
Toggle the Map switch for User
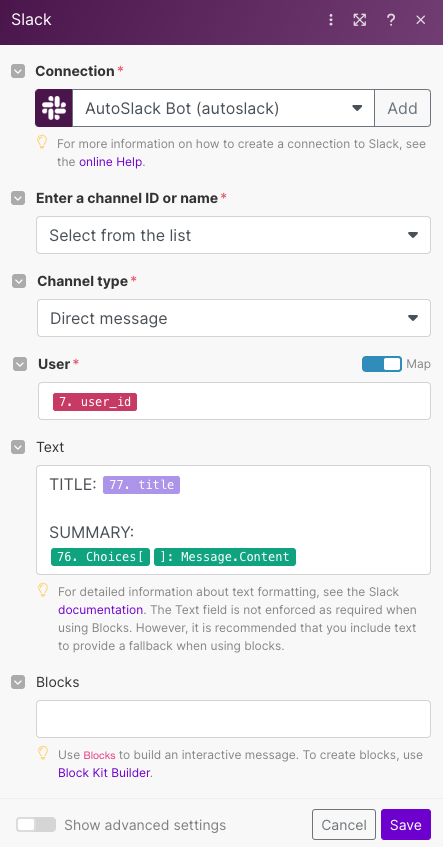(382, 364)
